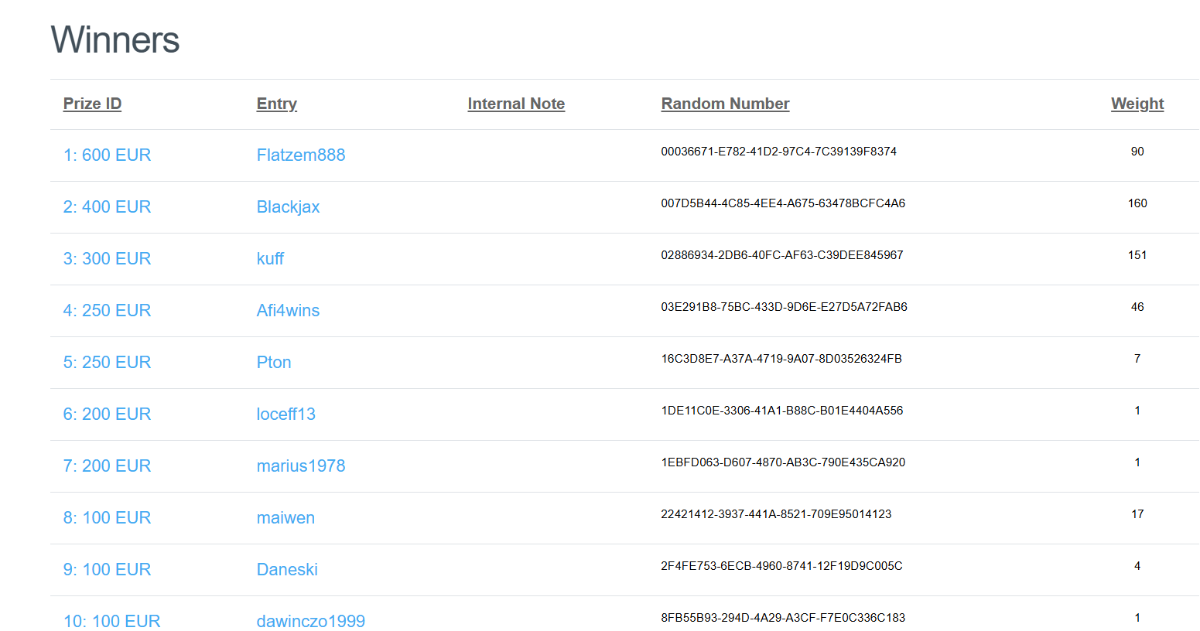Open the Daneski entry link
Image resolution: width=1200 pixels, height=631 pixels.
[287, 570]
